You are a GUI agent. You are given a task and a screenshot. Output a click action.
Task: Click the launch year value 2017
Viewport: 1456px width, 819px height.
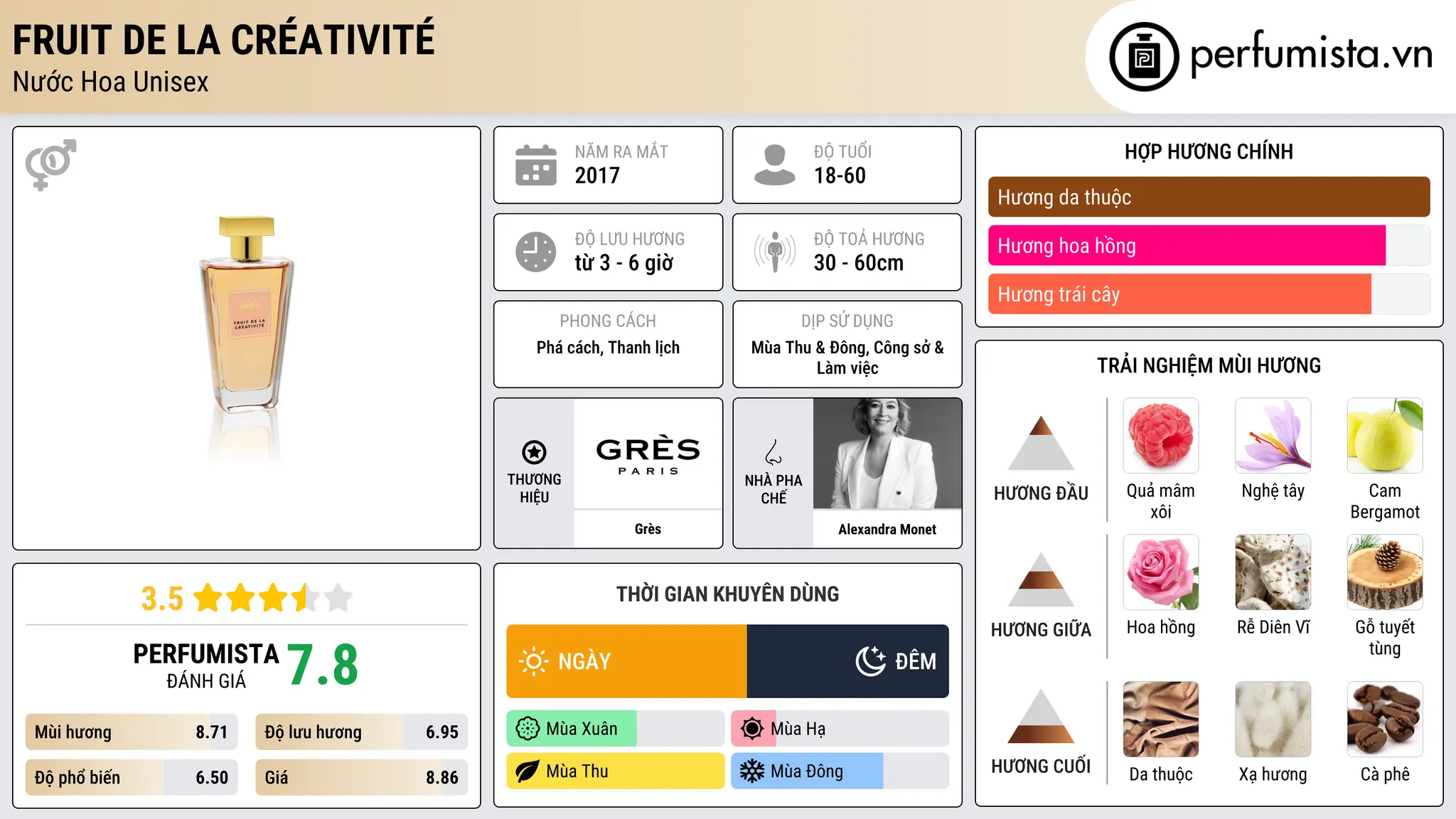[597, 176]
